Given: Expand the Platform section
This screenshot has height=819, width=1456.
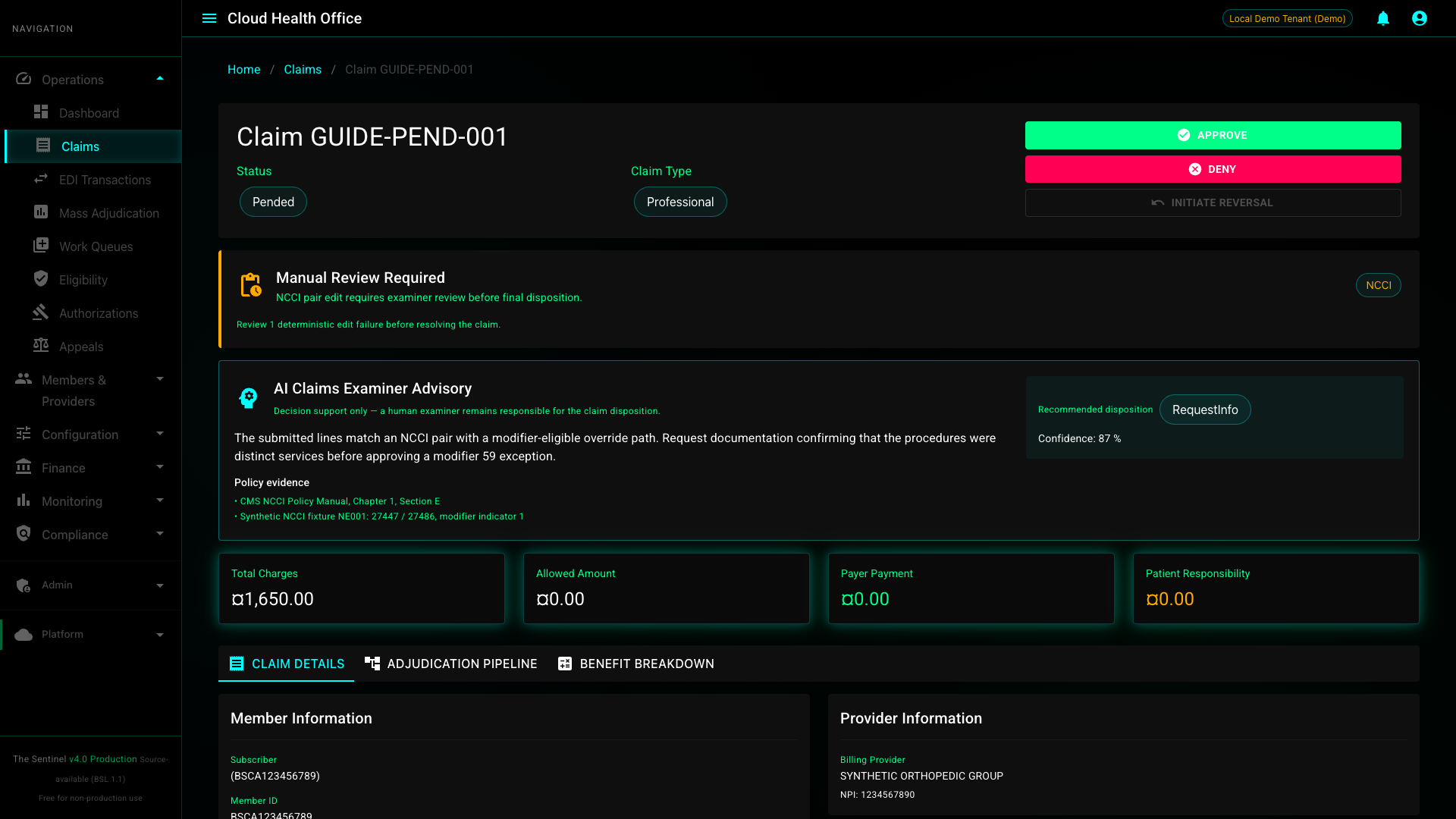Looking at the screenshot, I should 160,635.
